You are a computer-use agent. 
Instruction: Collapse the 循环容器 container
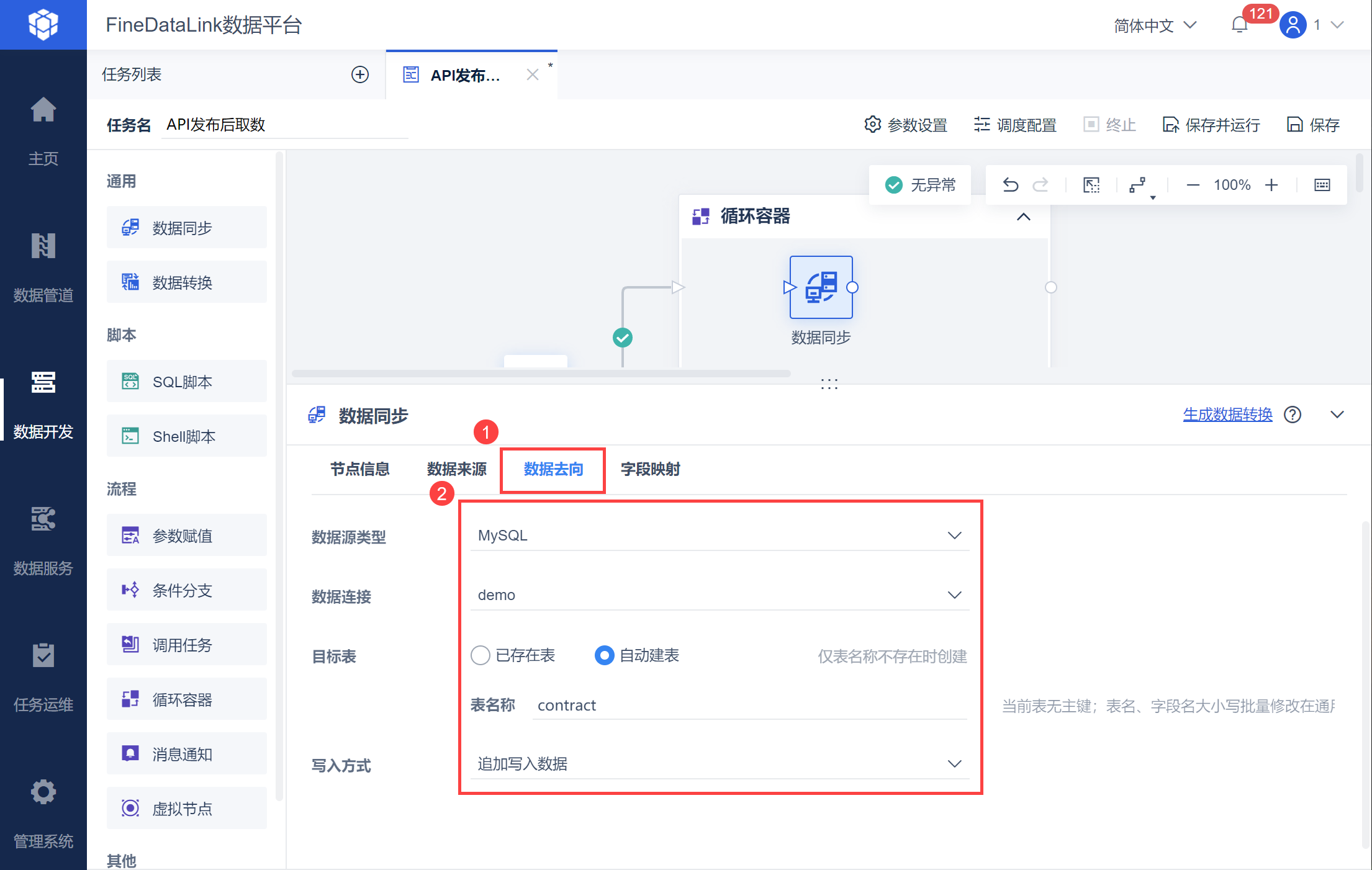coord(1023,217)
